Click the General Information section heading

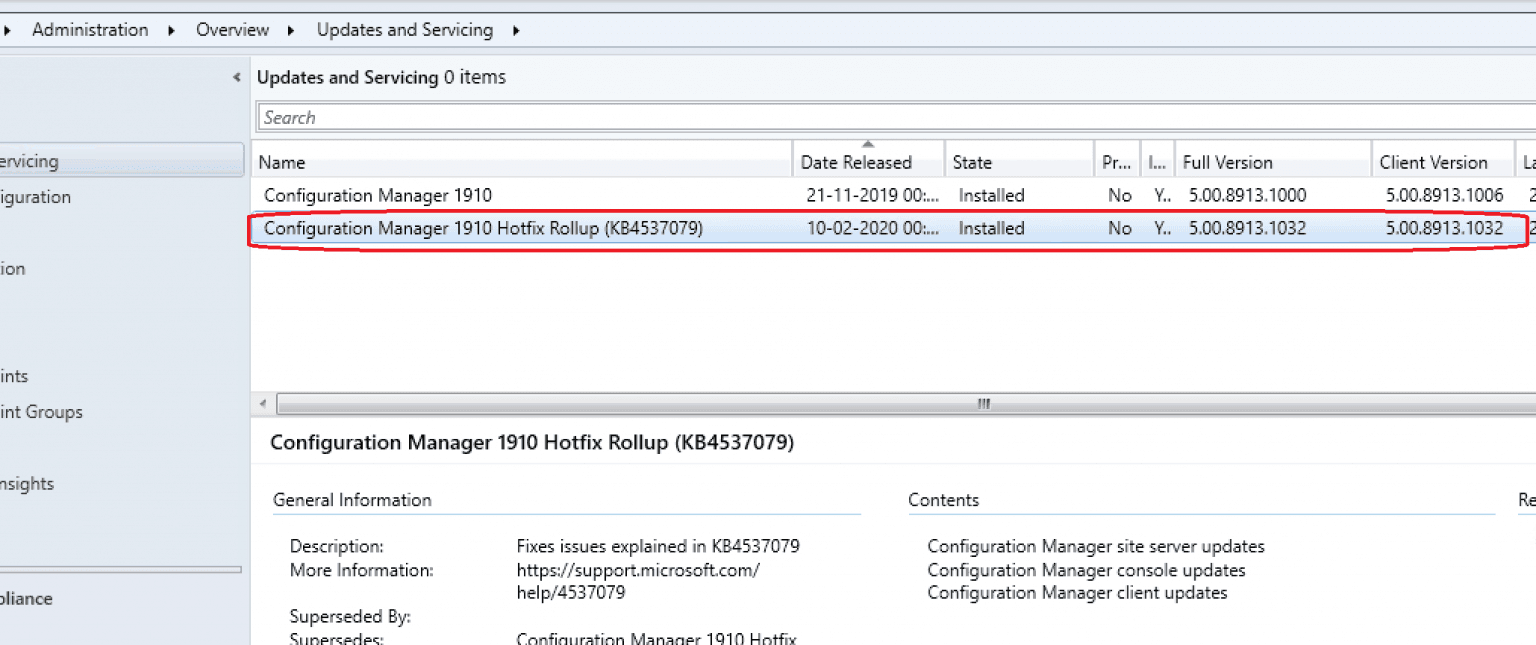pyautogui.click(x=352, y=500)
